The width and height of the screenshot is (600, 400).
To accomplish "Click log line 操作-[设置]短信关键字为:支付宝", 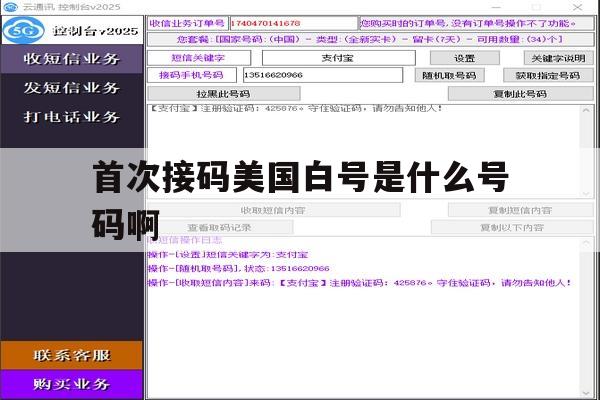I will pos(228,255).
